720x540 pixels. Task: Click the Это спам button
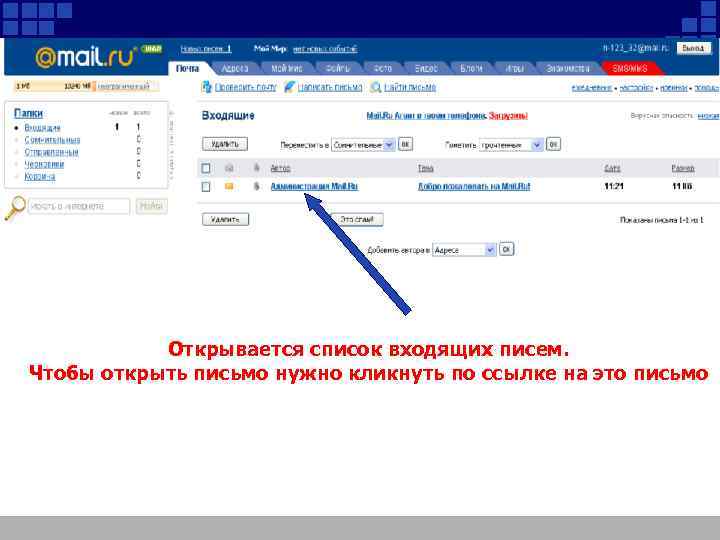pos(357,219)
